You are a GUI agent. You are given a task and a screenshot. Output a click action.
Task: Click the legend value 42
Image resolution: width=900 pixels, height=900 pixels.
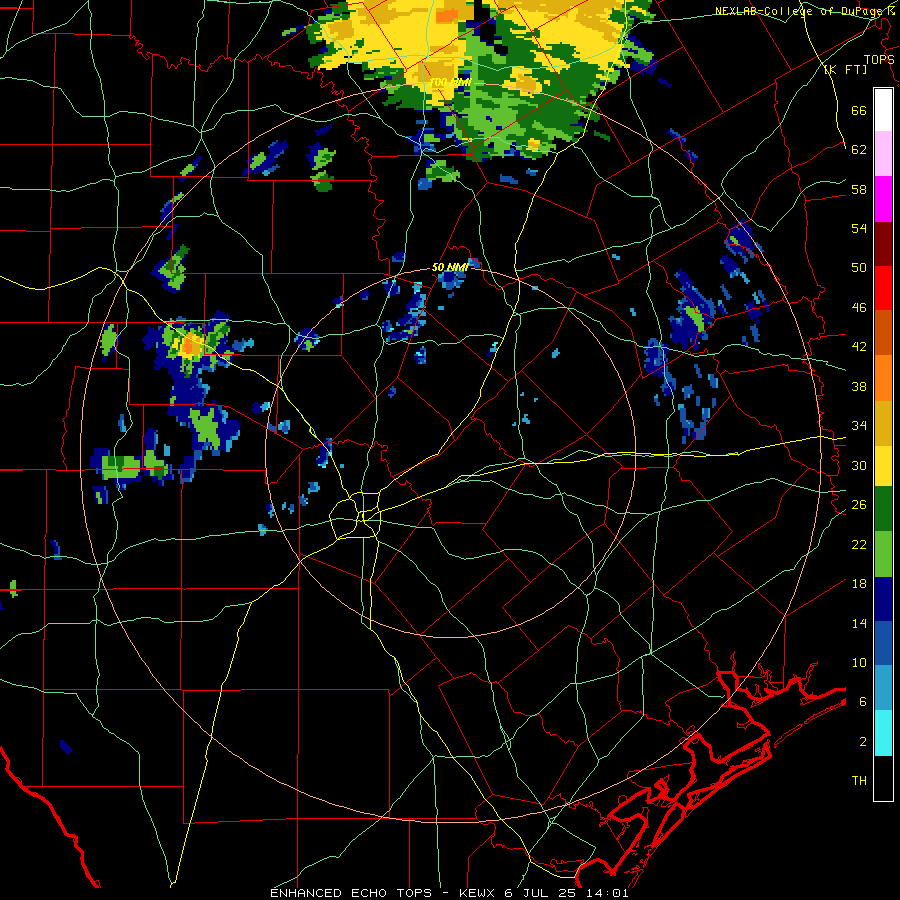[x=859, y=347]
